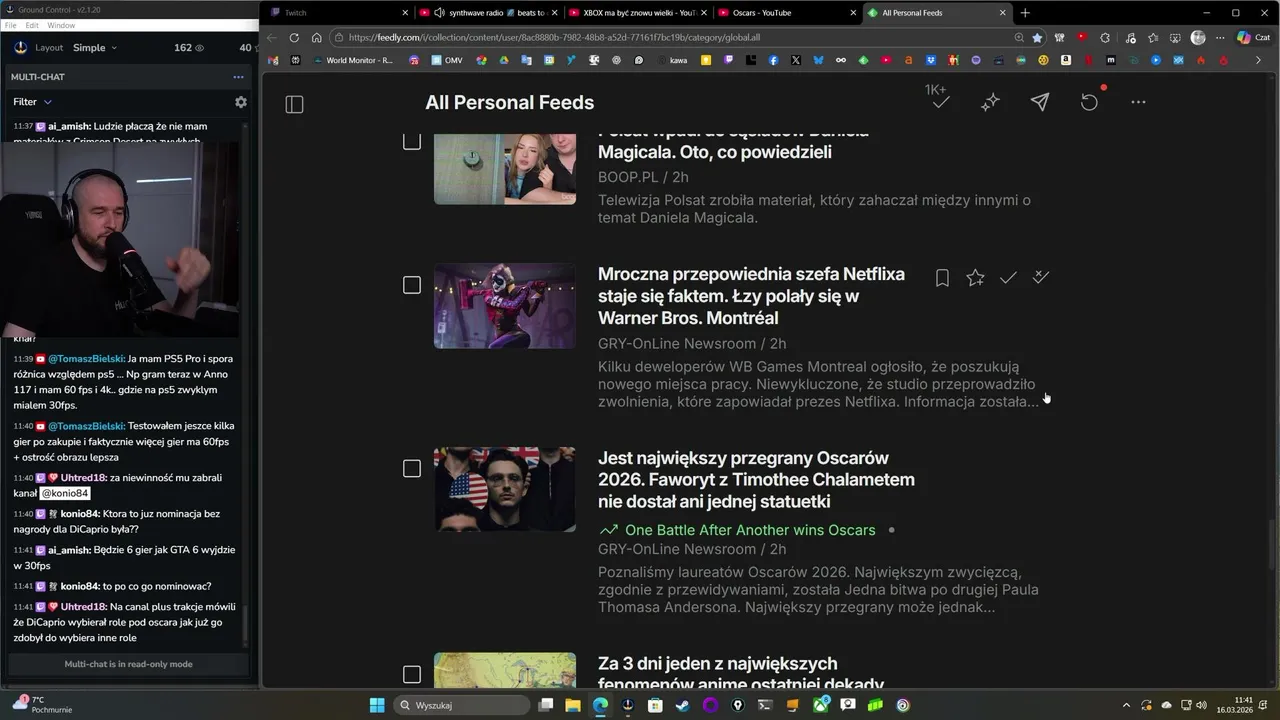Open Ground Control File menu
The width and height of the screenshot is (1280, 720).
click(x=10, y=25)
